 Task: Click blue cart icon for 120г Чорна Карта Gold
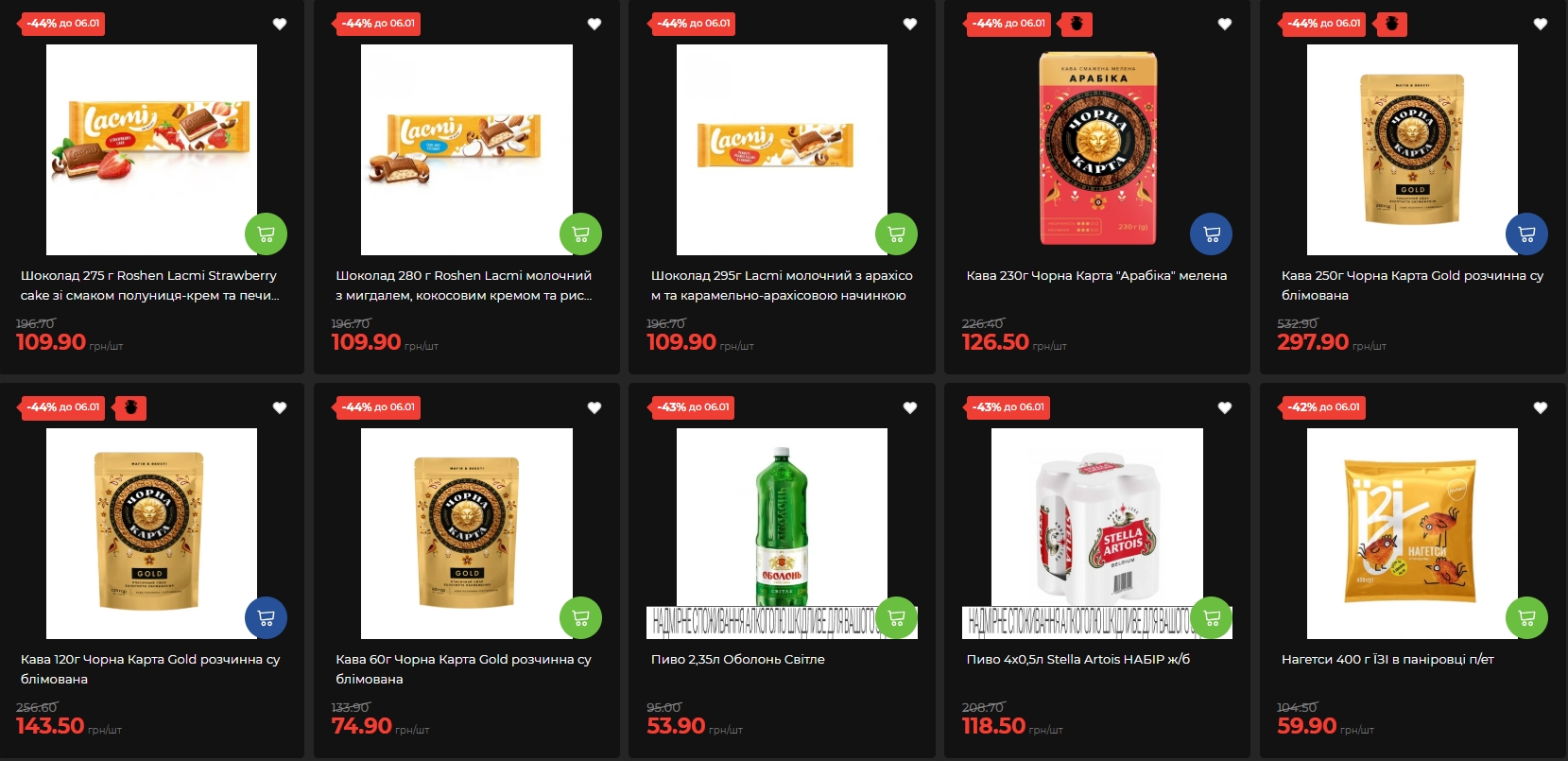coord(266,617)
